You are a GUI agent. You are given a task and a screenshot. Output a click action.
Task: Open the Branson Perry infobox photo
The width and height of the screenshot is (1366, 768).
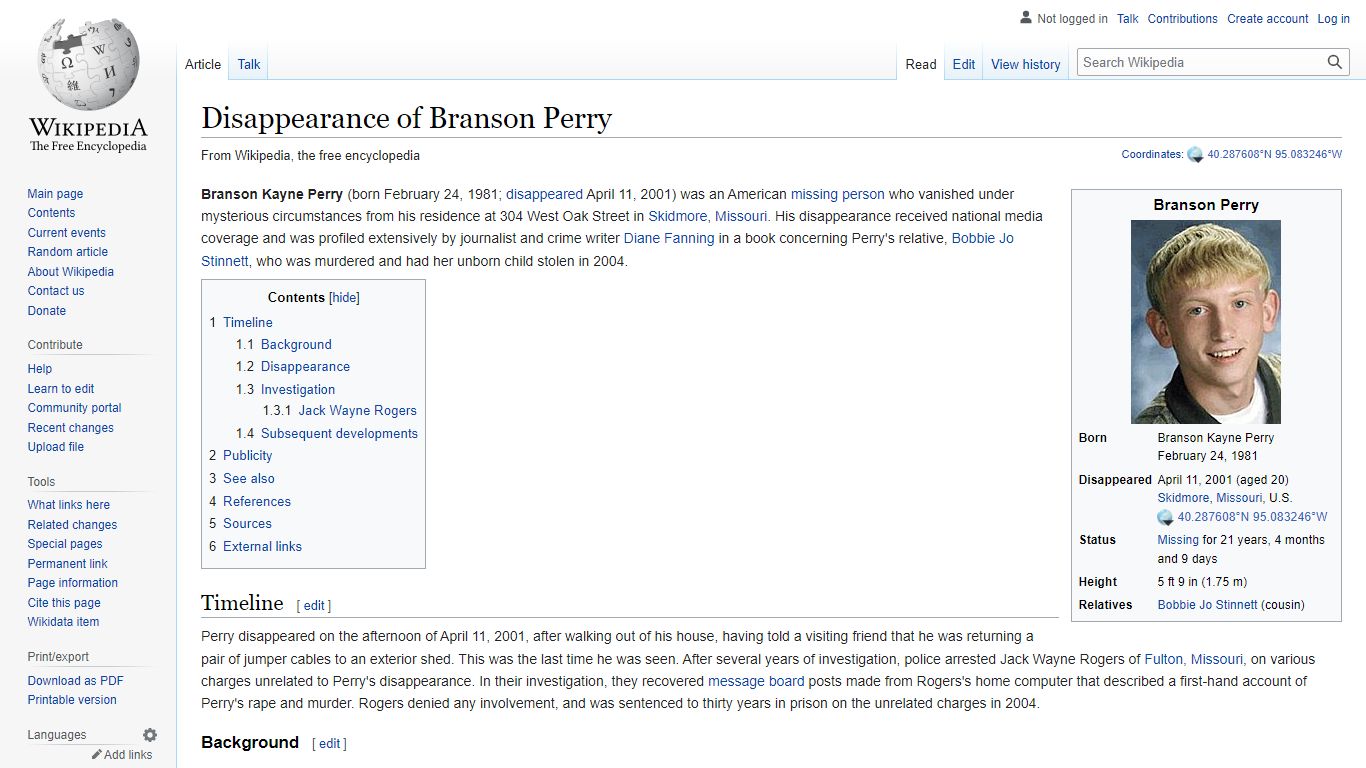[1206, 322]
